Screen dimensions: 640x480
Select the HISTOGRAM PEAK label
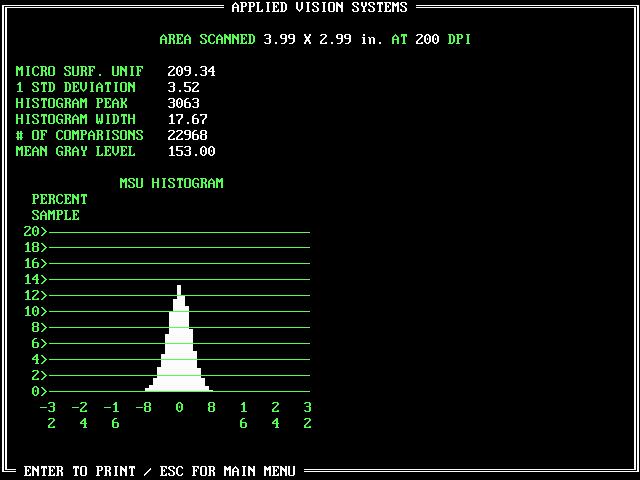tap(71, 103)
